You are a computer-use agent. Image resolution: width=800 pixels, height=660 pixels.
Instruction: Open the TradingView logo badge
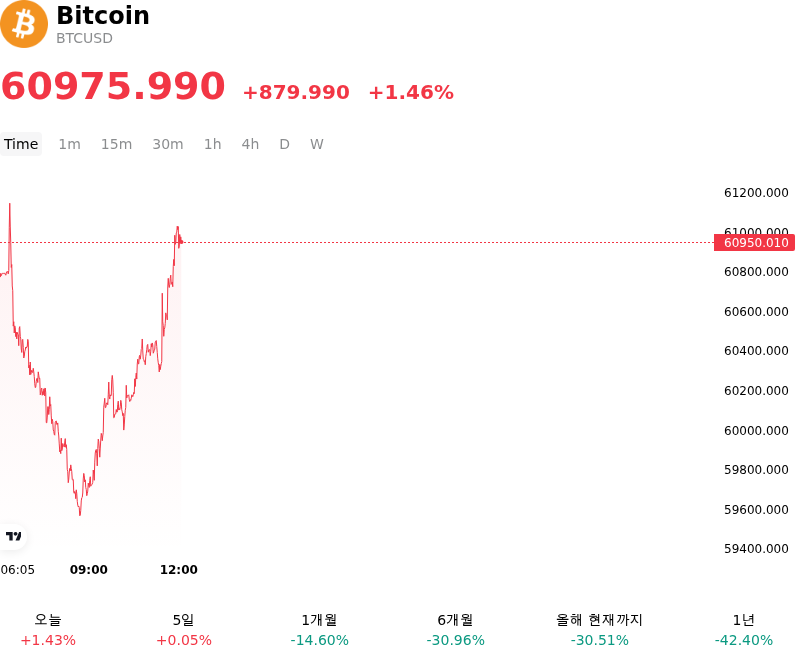[x=13, y=536]
